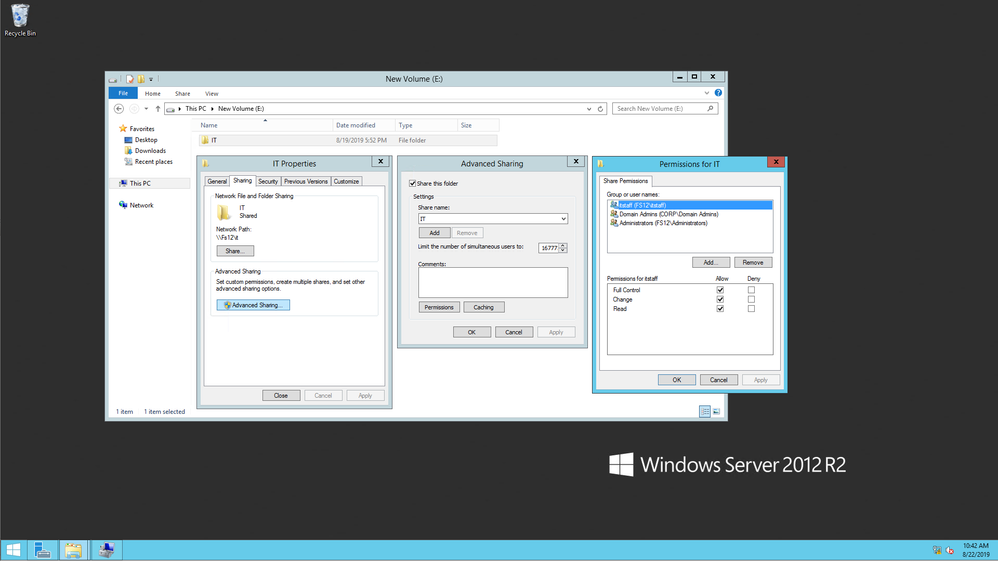Viewport: 998px width, 561px height.
Task: Open the Customize Quick Access Toolbar arrow
Action: (151, 80)
